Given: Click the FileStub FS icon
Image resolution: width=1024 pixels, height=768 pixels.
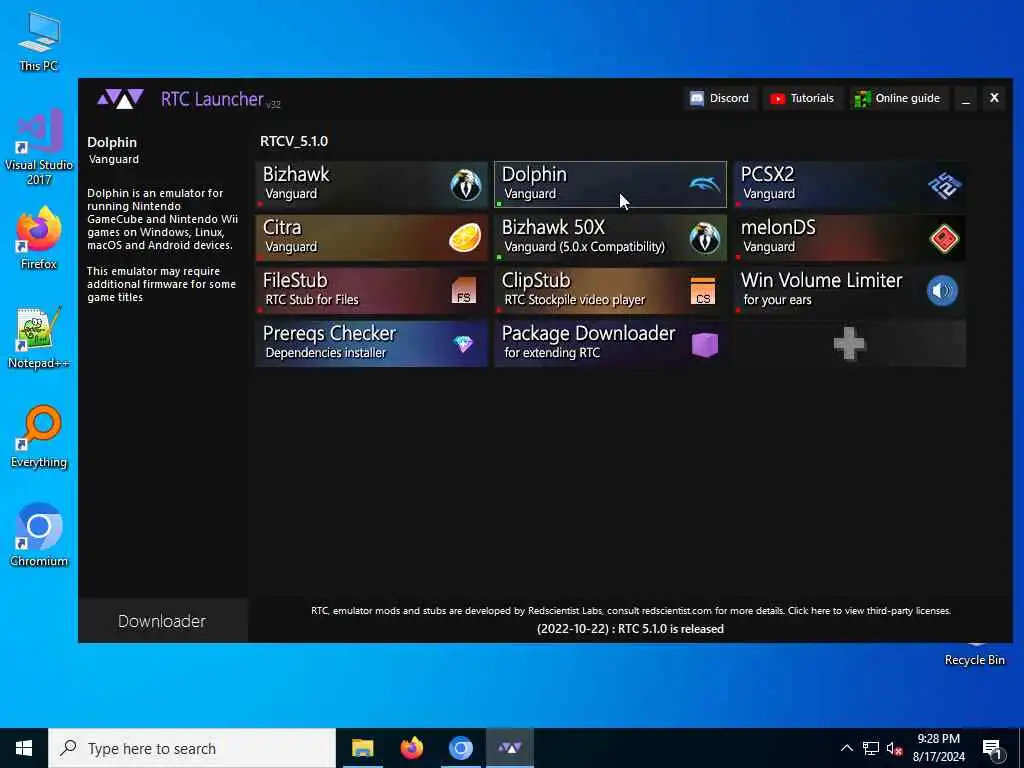Looking at the screenshot, I should tap(464, 291).
